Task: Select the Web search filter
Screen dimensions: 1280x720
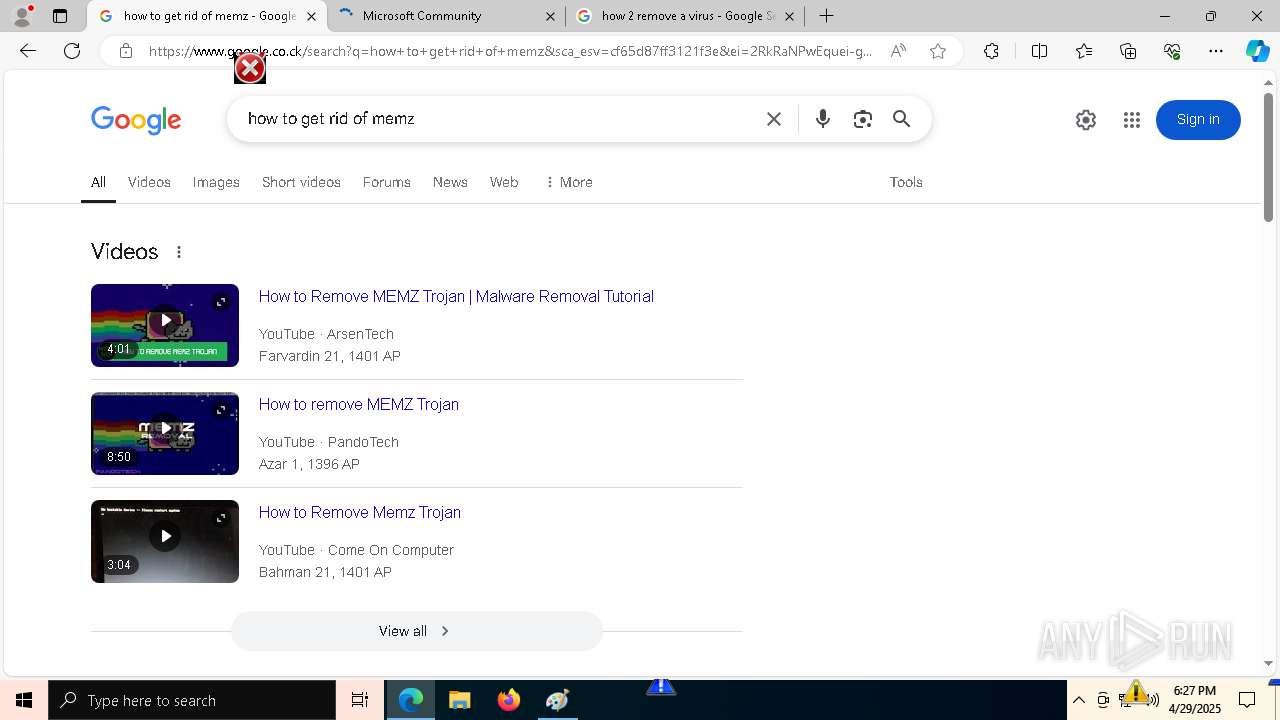Action: (x=504, y=182)
